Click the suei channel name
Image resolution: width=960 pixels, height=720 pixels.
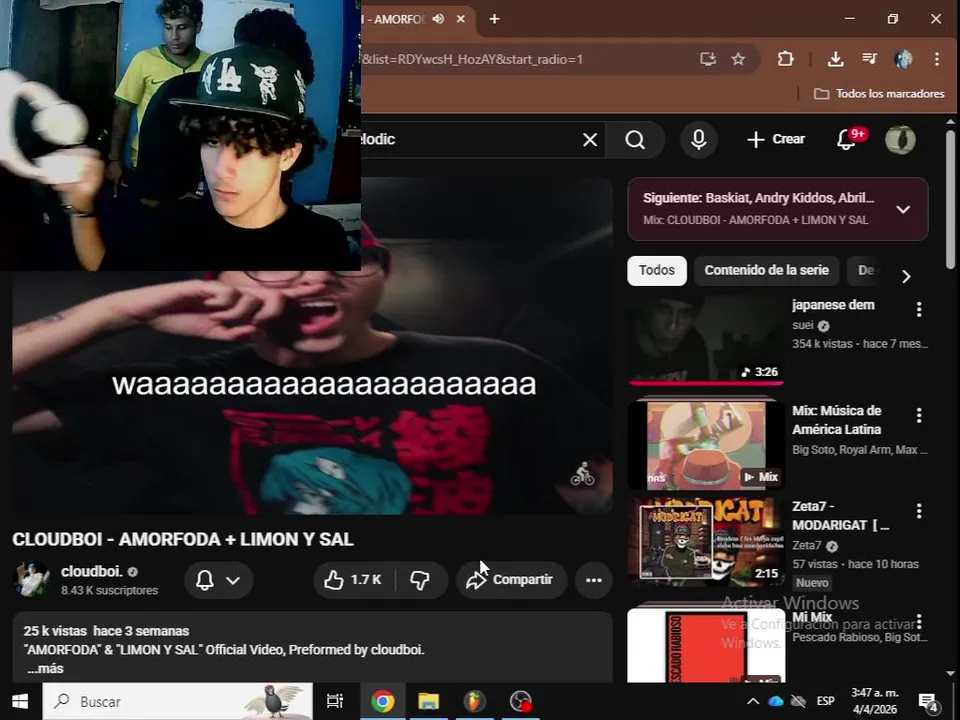[x=803, y=325]
